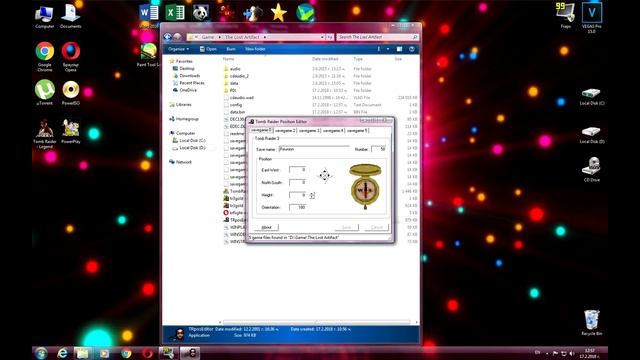The height and width of the screenshot is (360, 640).
Task: Click the Search The Lost Artifact box
Action: (x=378, y=37)
